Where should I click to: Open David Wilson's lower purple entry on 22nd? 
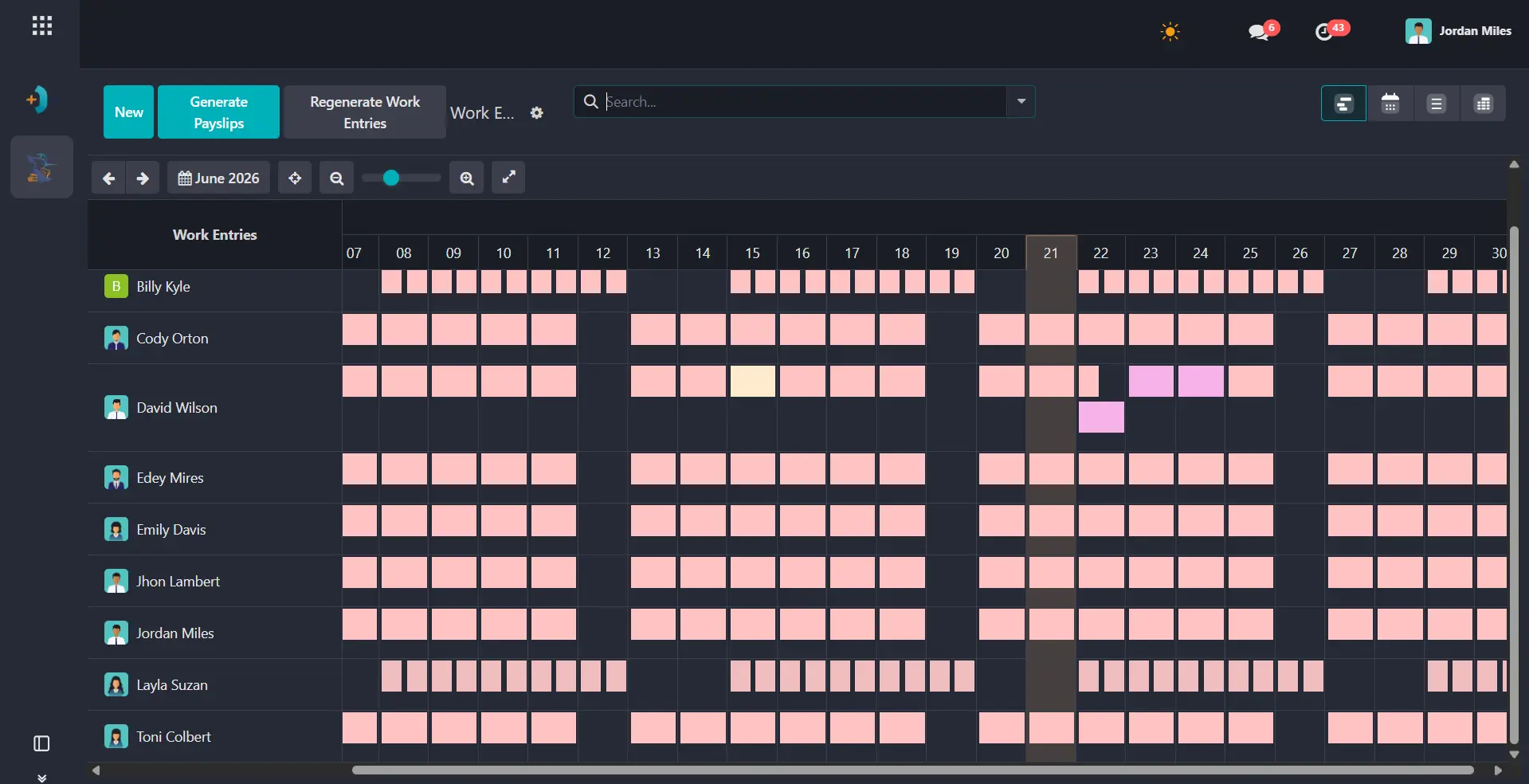coord(1101,417)
